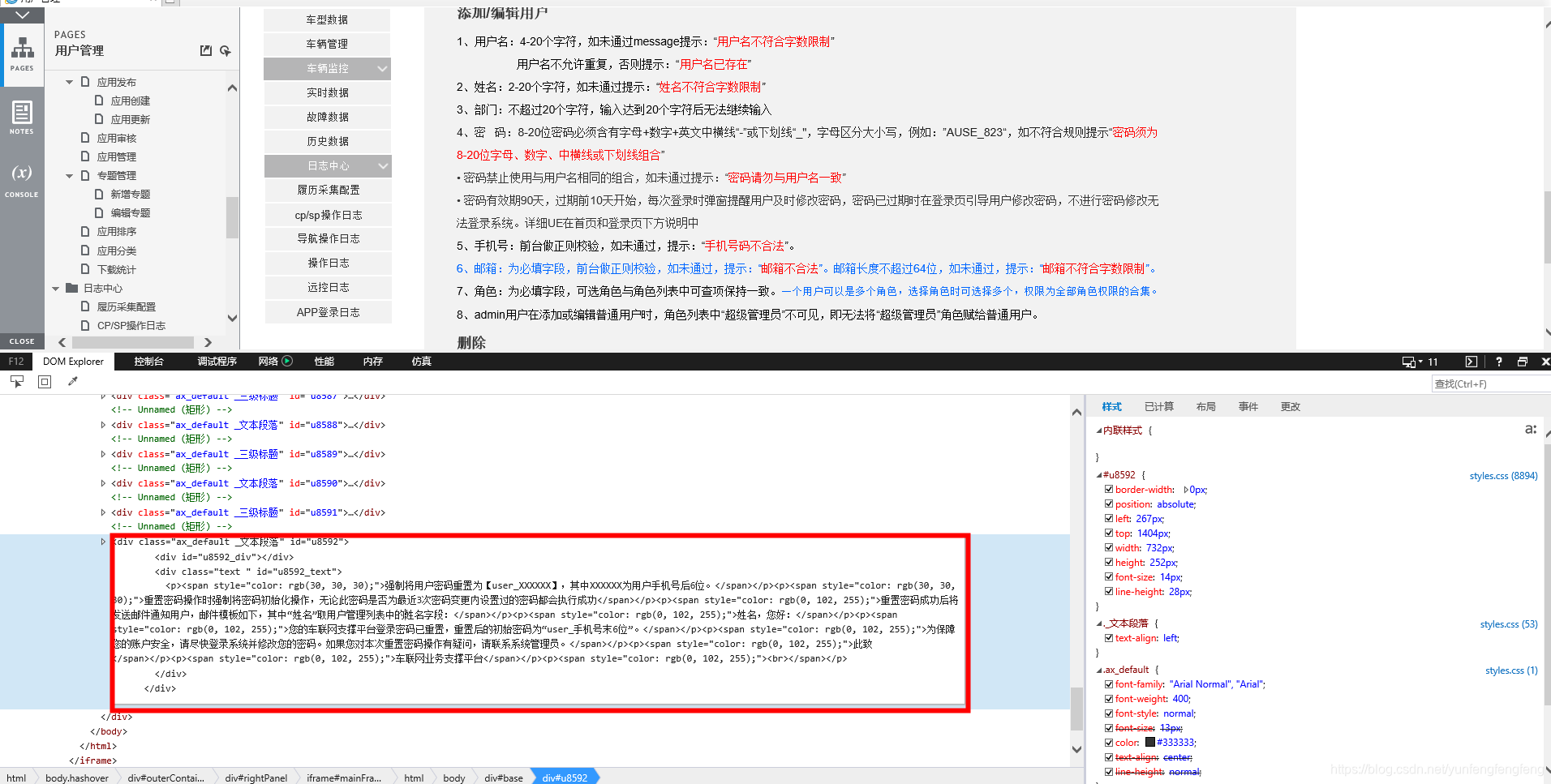Expand the div u8590 DOM node
Screen dimensions: 1551x784
(103, 483)
